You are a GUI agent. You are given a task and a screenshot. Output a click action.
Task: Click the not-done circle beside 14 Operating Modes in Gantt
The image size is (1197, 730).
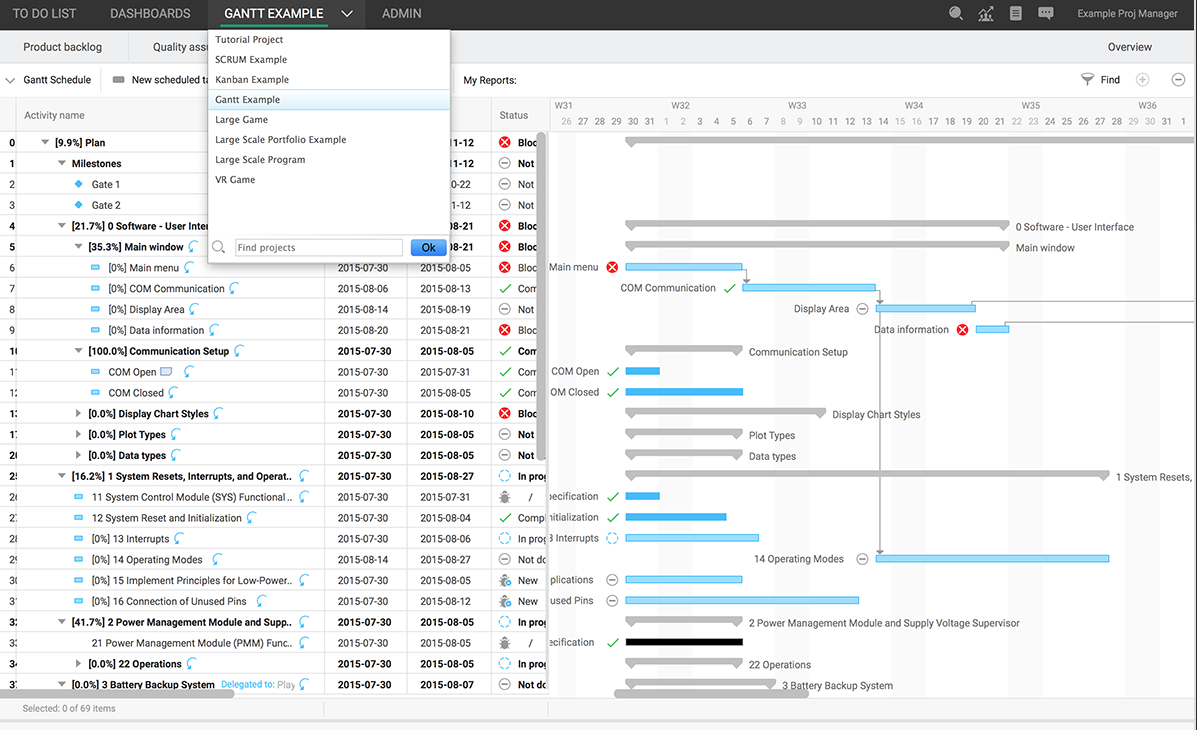pos(862,559)
